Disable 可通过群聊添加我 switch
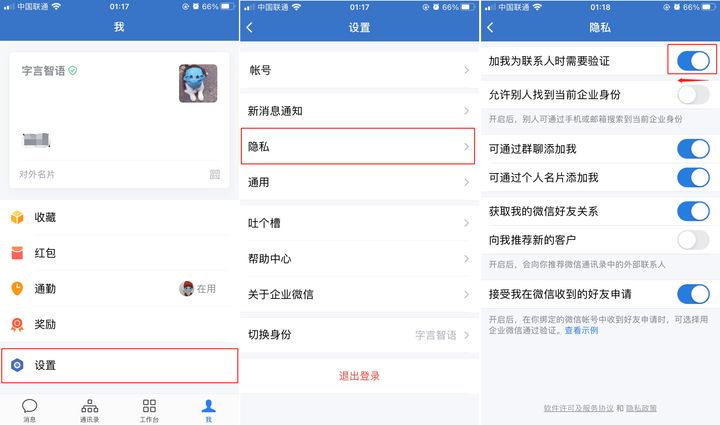This screenshot has width=720, height=425. [693, 149]
